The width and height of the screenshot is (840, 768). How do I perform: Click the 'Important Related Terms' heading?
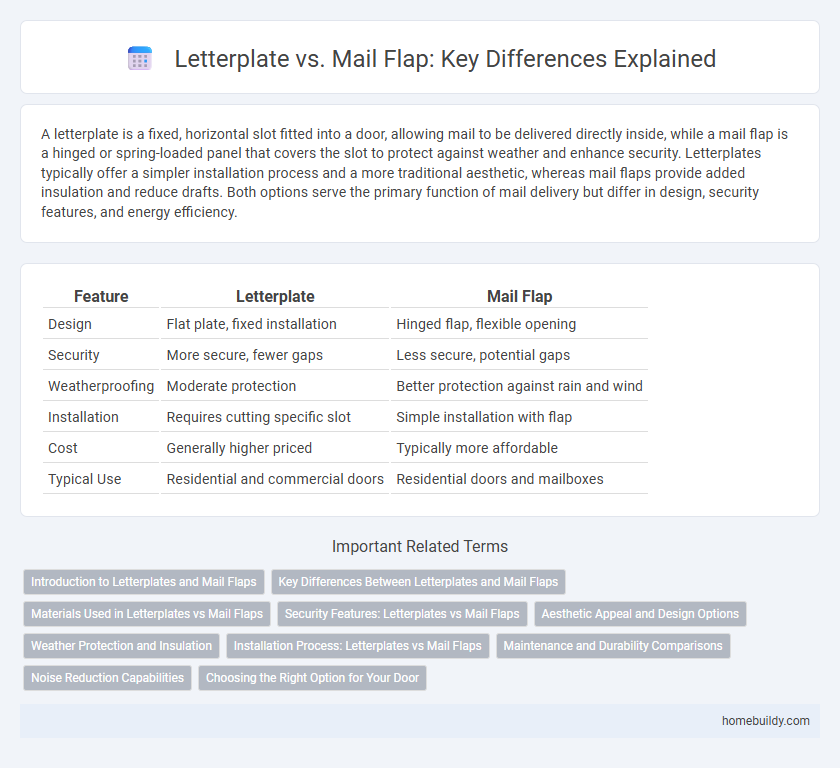point(420,547)
